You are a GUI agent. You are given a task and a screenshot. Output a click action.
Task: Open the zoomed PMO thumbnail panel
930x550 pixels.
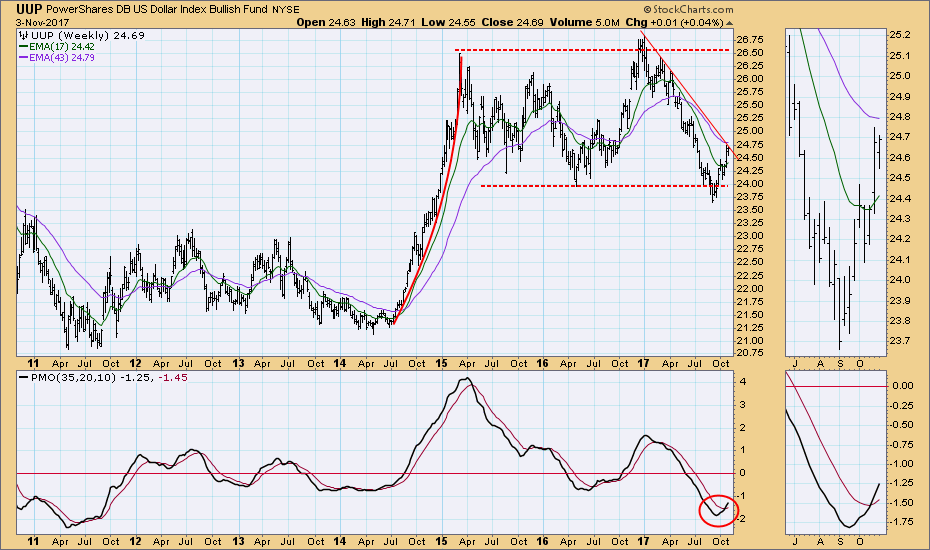(x=836, y=453)
